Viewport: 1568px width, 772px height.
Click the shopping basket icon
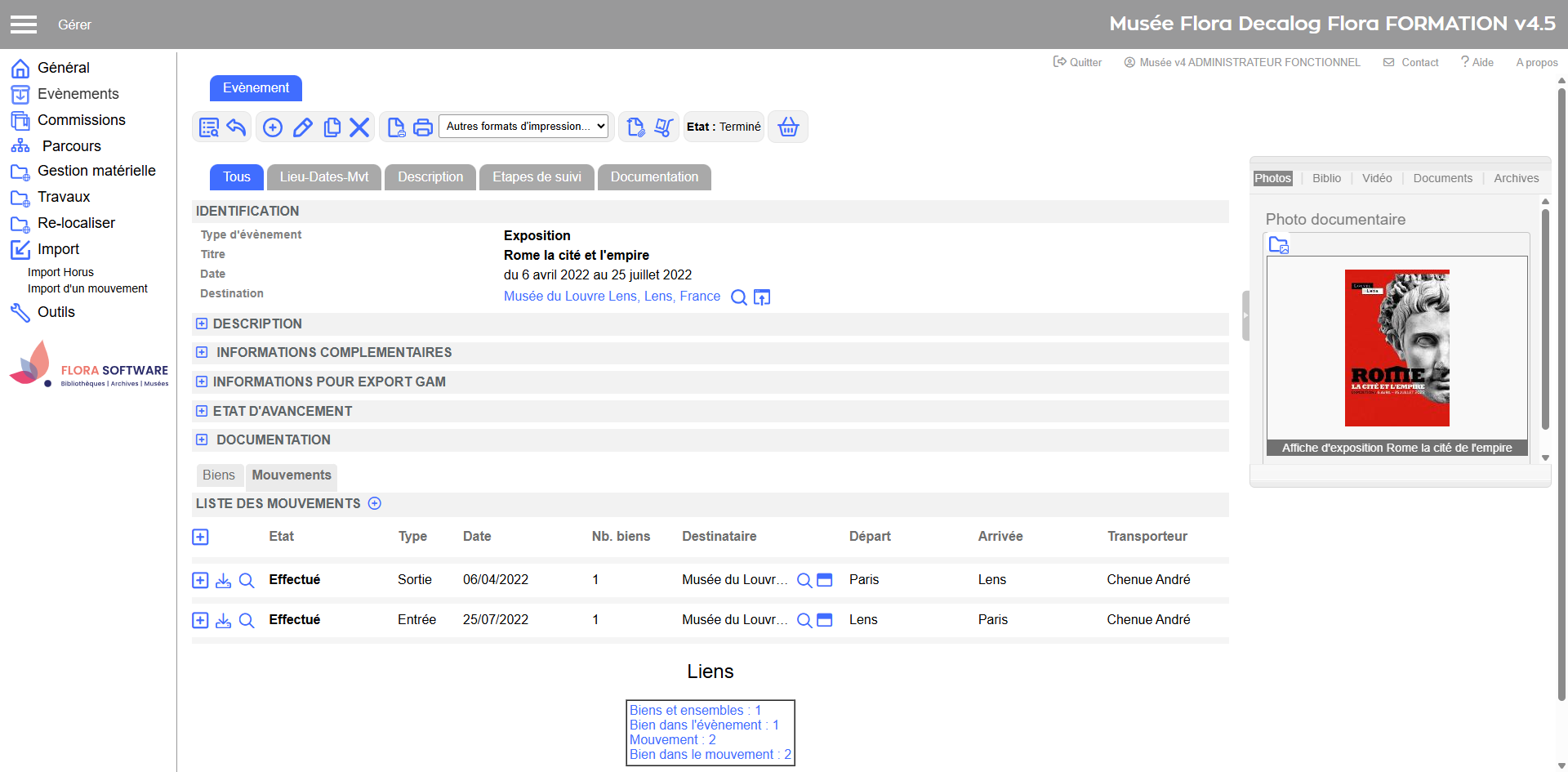pyautogui.click(x=788, y=127)
